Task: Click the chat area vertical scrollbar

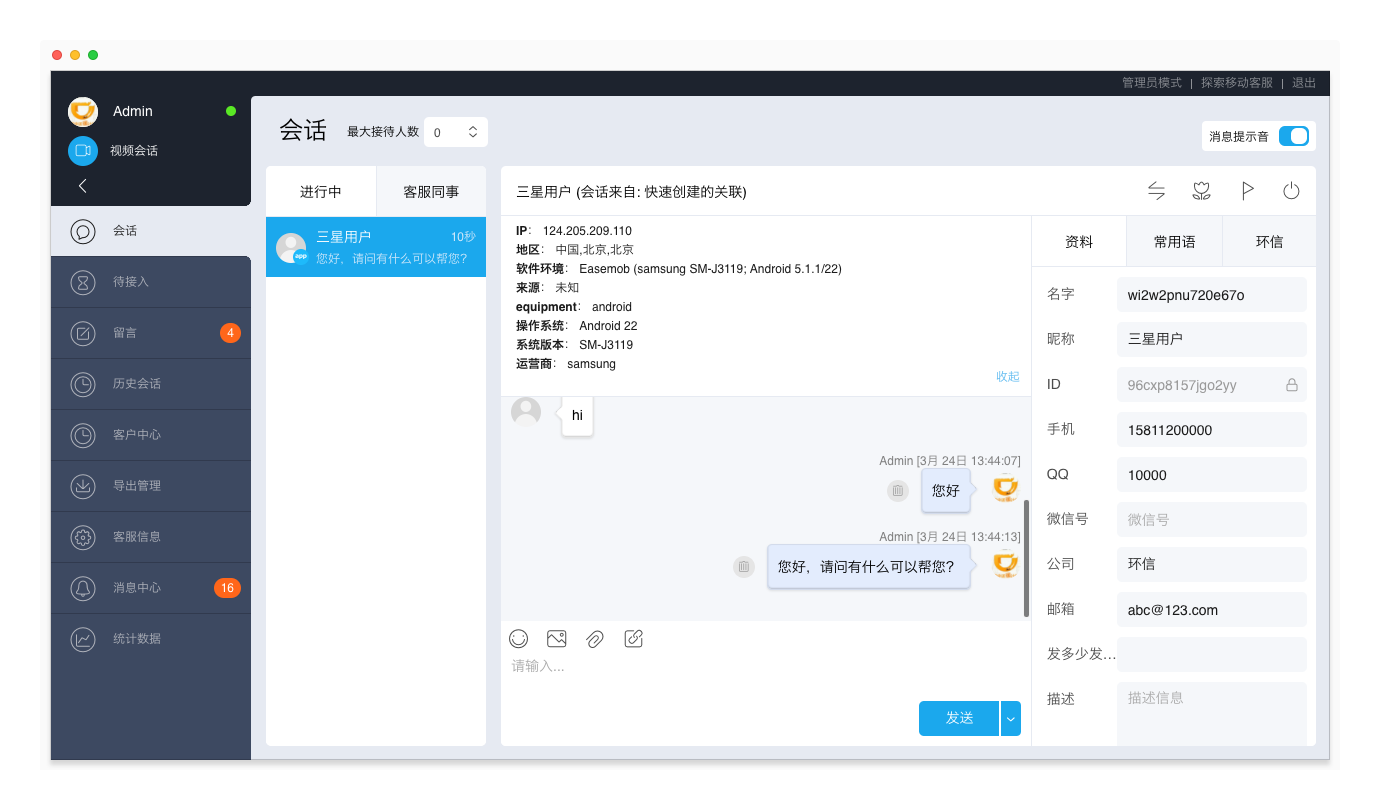Action: pos(1026,558)
